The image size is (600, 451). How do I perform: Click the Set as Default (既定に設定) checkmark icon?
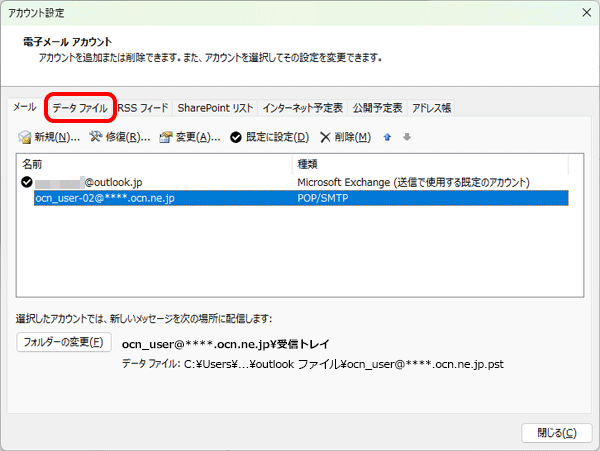(x=235, y=137)
